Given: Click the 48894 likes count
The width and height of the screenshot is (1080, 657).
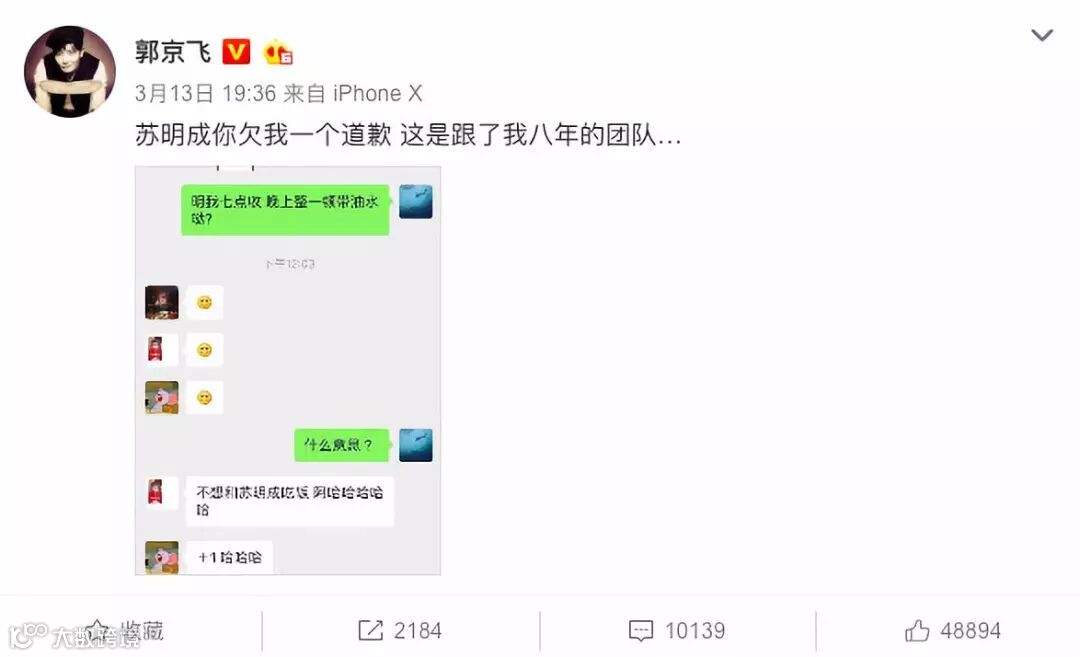Looking at the screenshot, I should pos(970,631).
